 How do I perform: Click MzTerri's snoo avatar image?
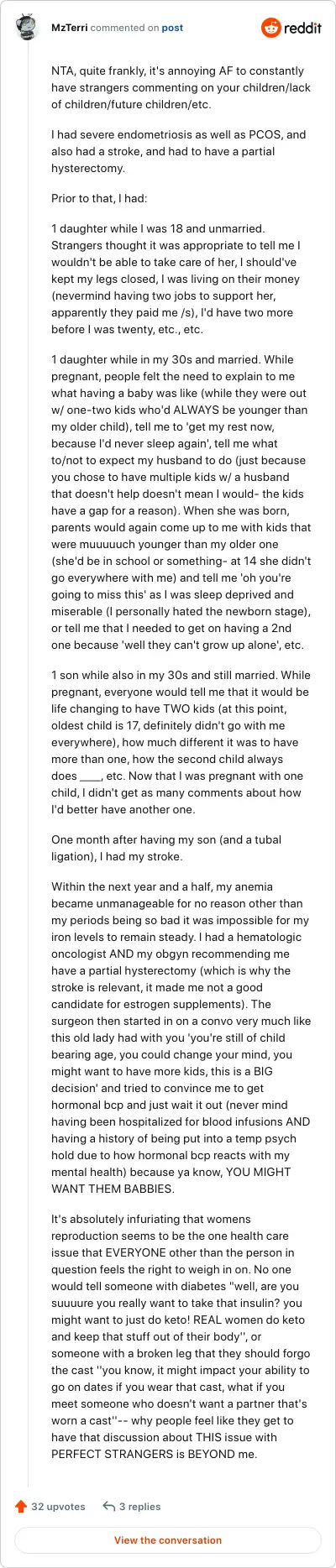[x=28, y=28]
